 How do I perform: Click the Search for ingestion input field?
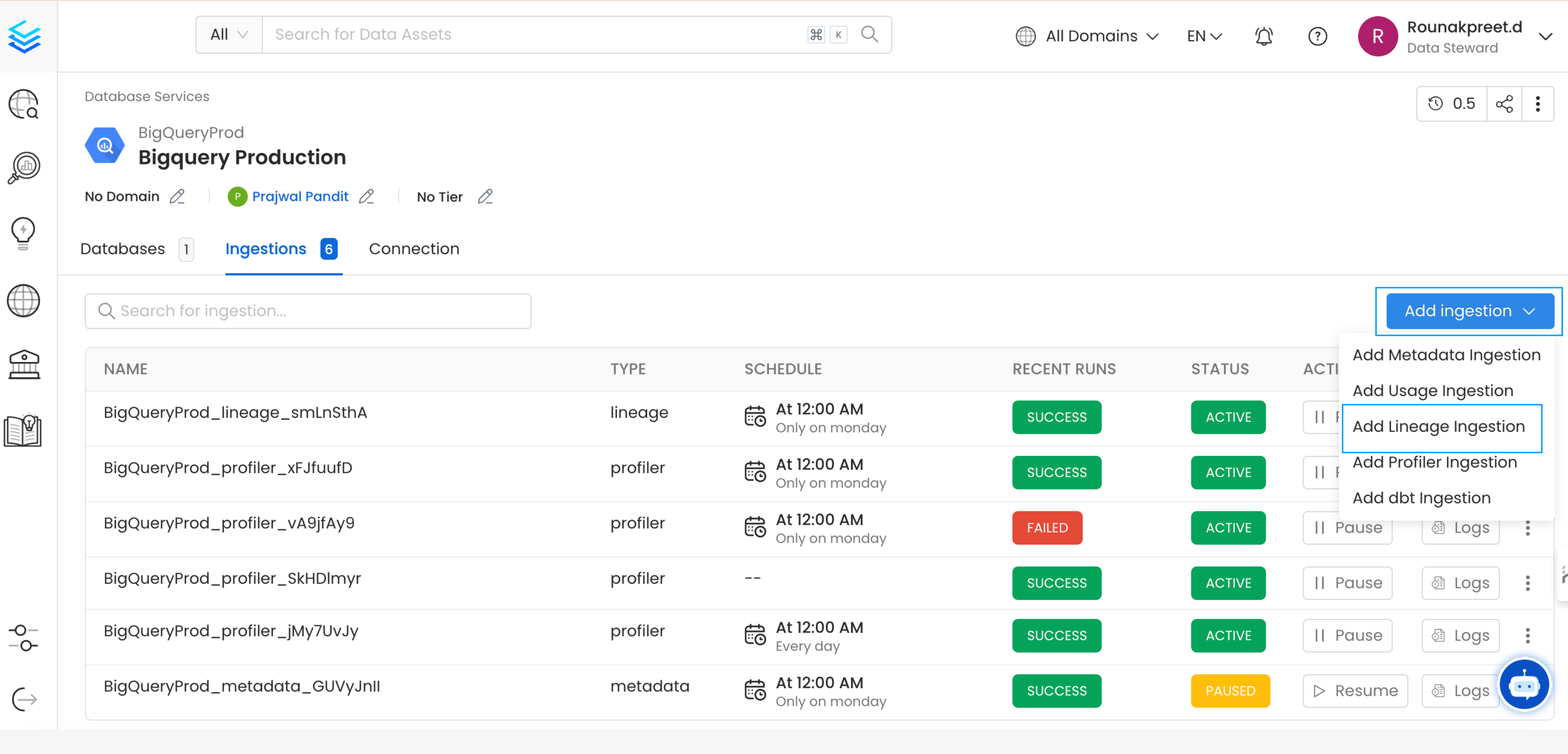pyautogui.click(x=308, y=311)
